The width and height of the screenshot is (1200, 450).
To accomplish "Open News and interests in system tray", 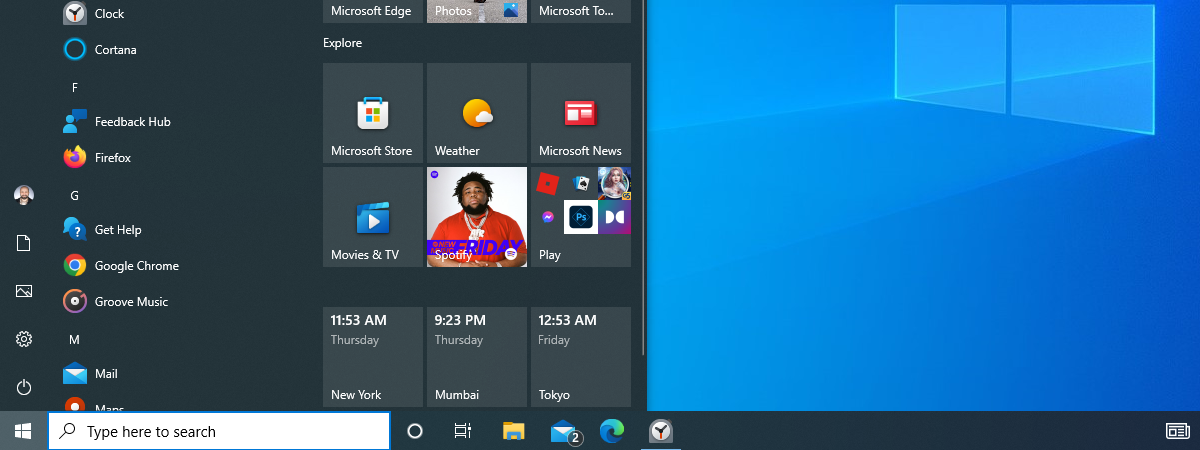I will point(1177,431).
